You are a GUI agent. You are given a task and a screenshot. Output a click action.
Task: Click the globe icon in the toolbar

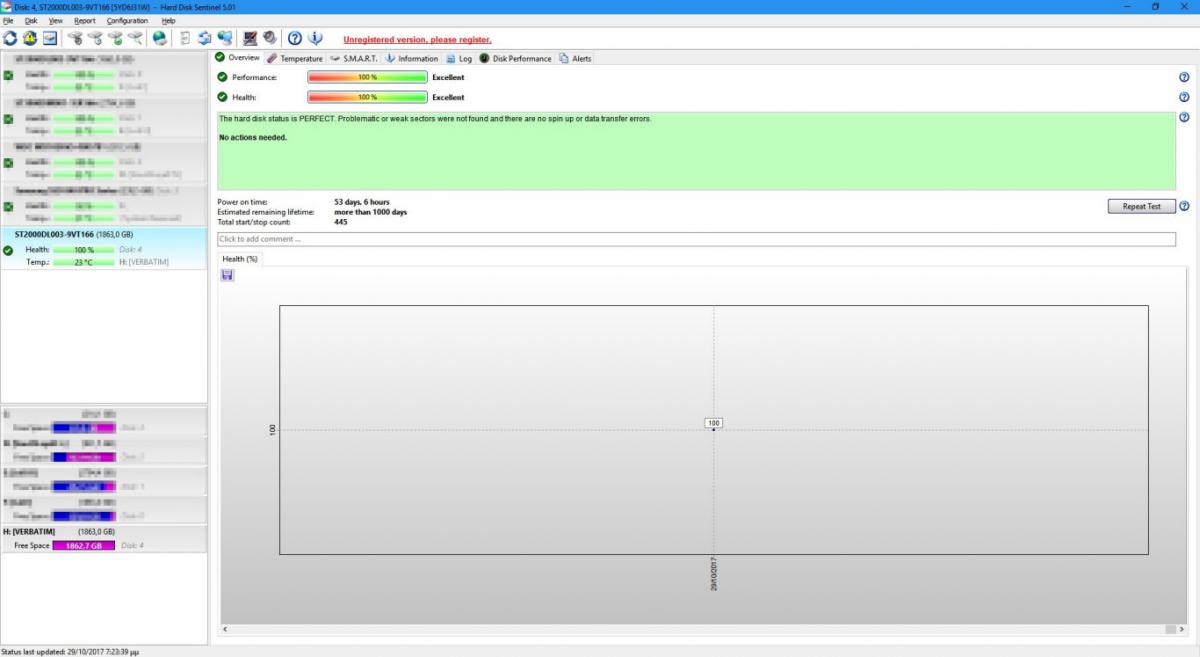tap(160, 38)
